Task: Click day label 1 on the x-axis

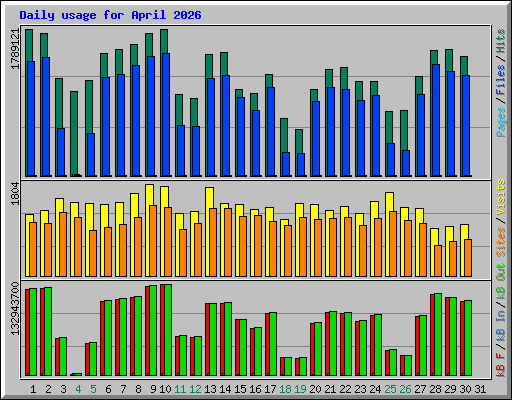Action: (33, 389)
